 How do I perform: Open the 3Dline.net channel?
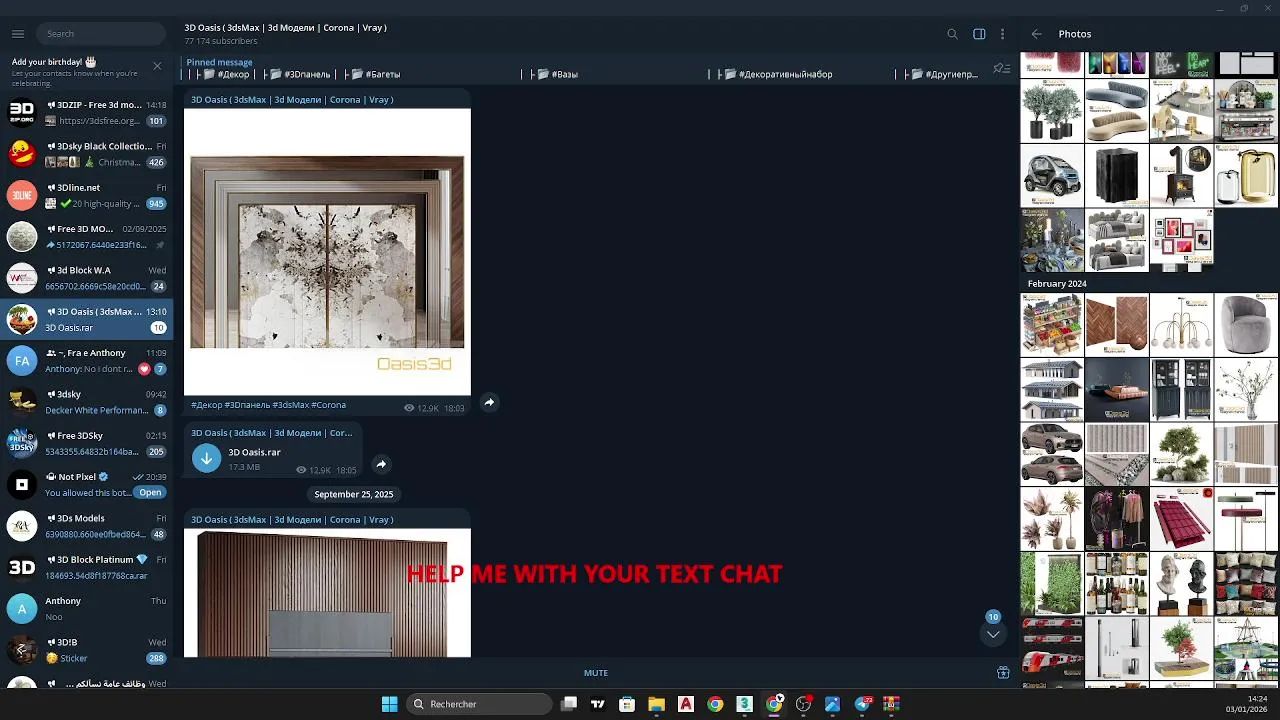click(87, 195)
